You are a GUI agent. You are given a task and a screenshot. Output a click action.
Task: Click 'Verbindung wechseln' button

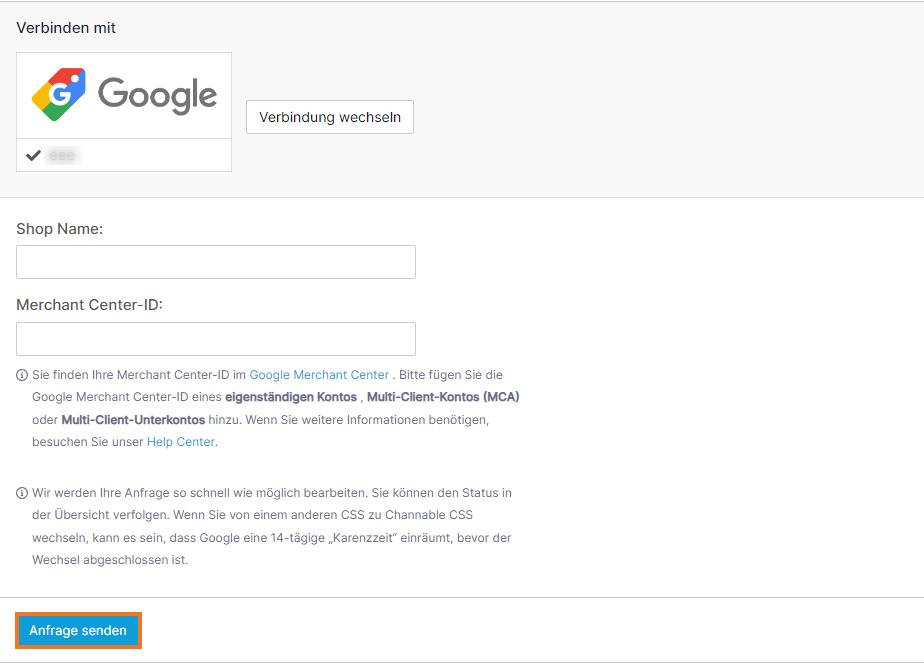330,117
